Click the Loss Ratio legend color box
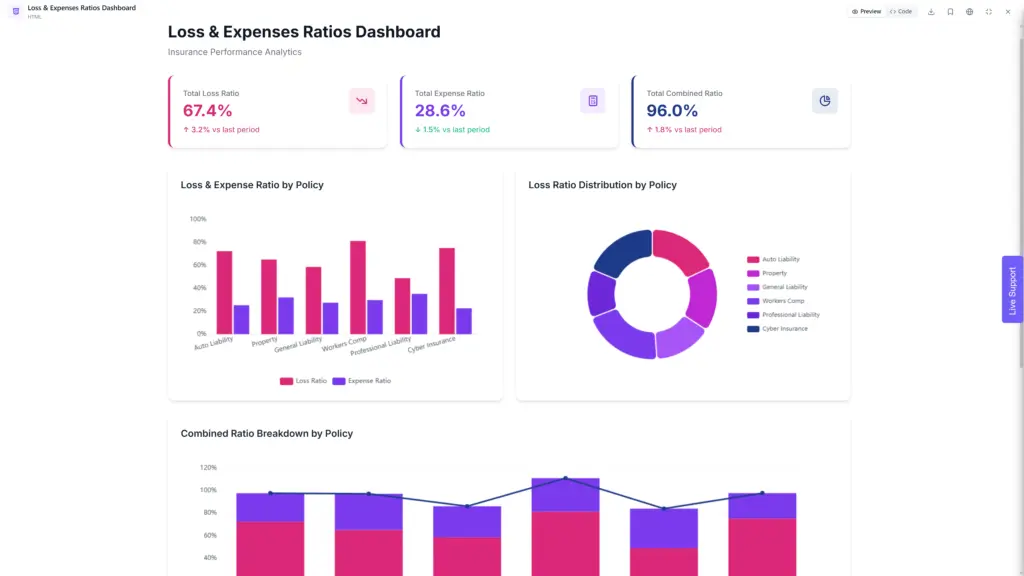The height and width of the screenshot is (576, 1024). [x=286, y=381]
